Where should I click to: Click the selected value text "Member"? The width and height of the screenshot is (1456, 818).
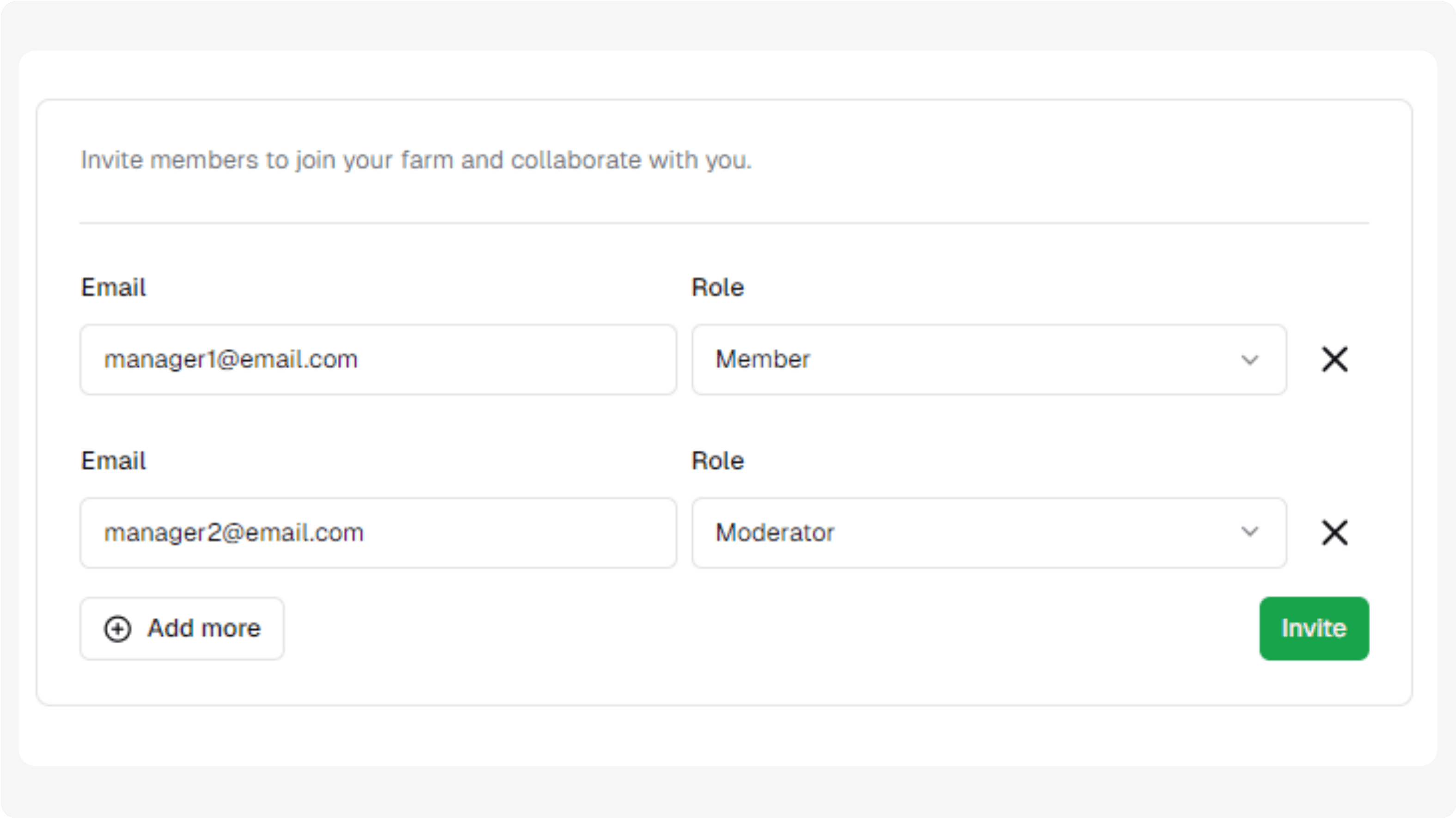click(x=763, y=360)
